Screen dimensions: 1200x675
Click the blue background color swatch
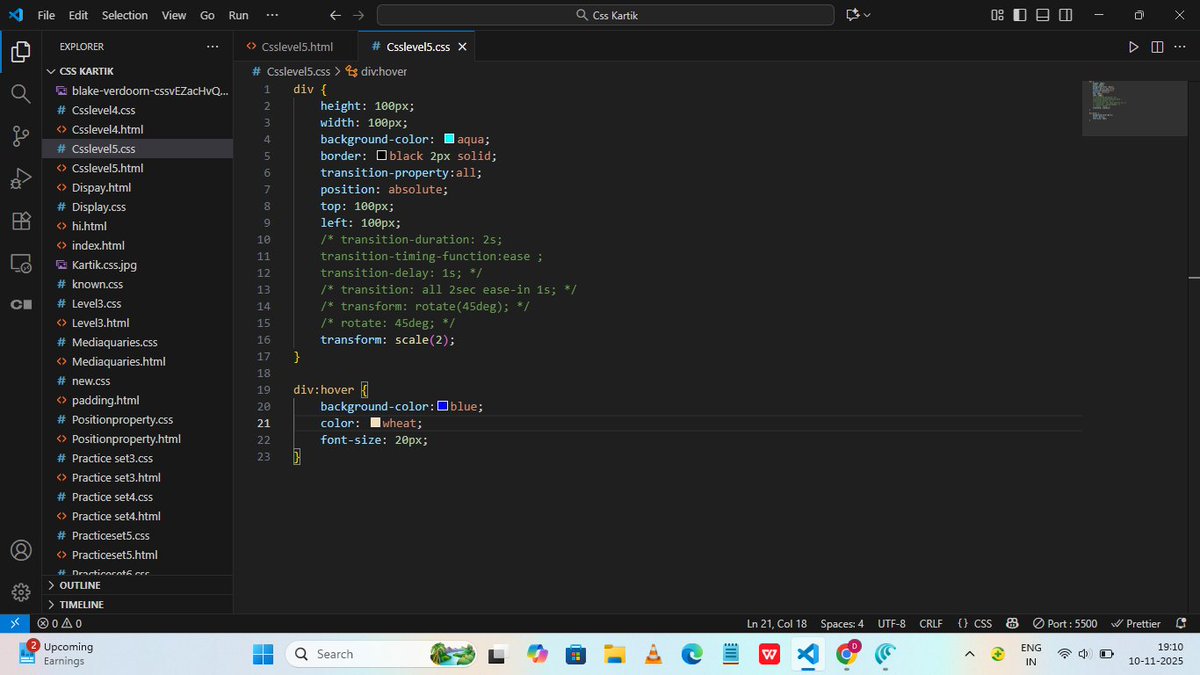pyautogui.click(x=442, y=406)
